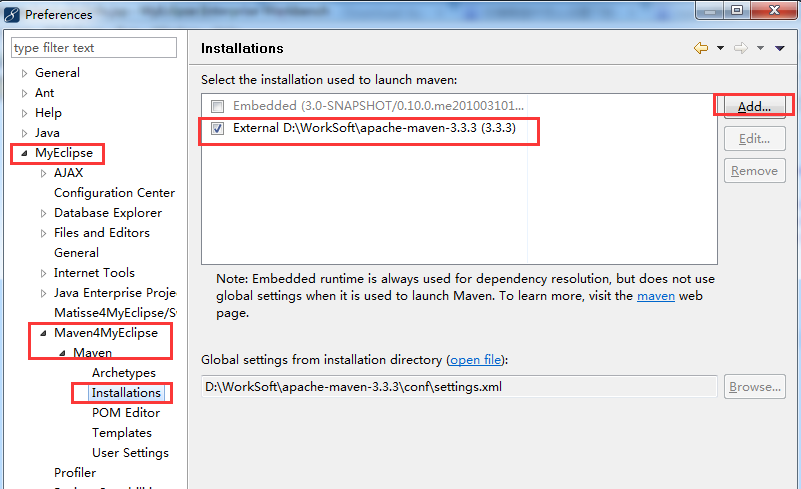Viewport: 801px width, 489px height.
Task: Expand the Internet Tools node arrow
Action: click(x=43, y=273)
